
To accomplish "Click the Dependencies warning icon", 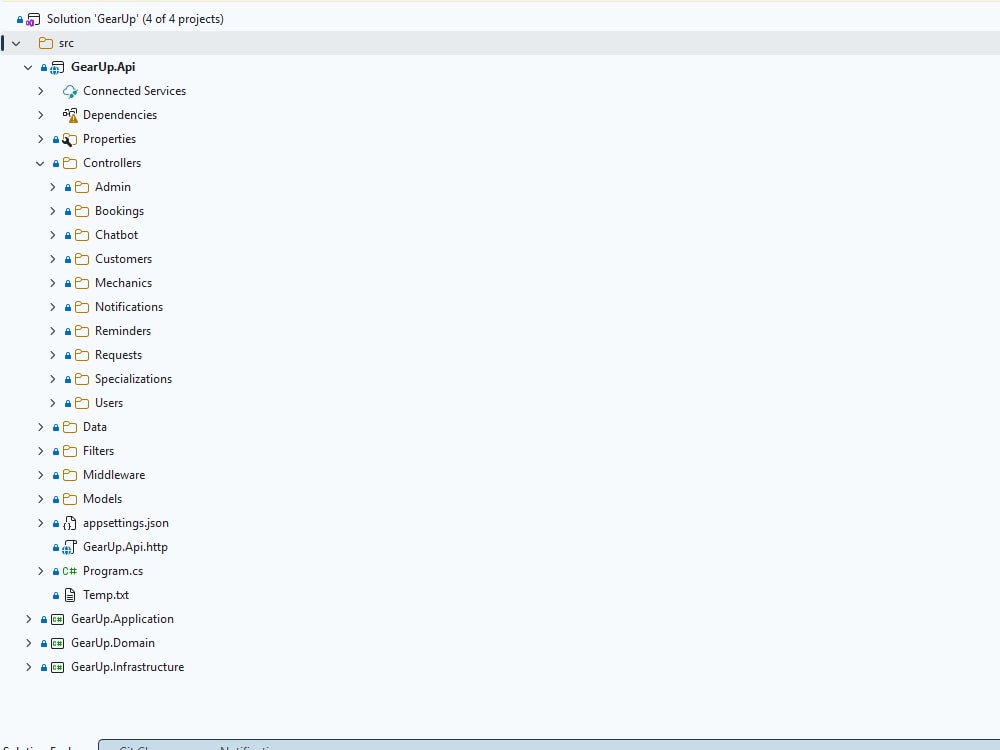I will pos(70,115).
